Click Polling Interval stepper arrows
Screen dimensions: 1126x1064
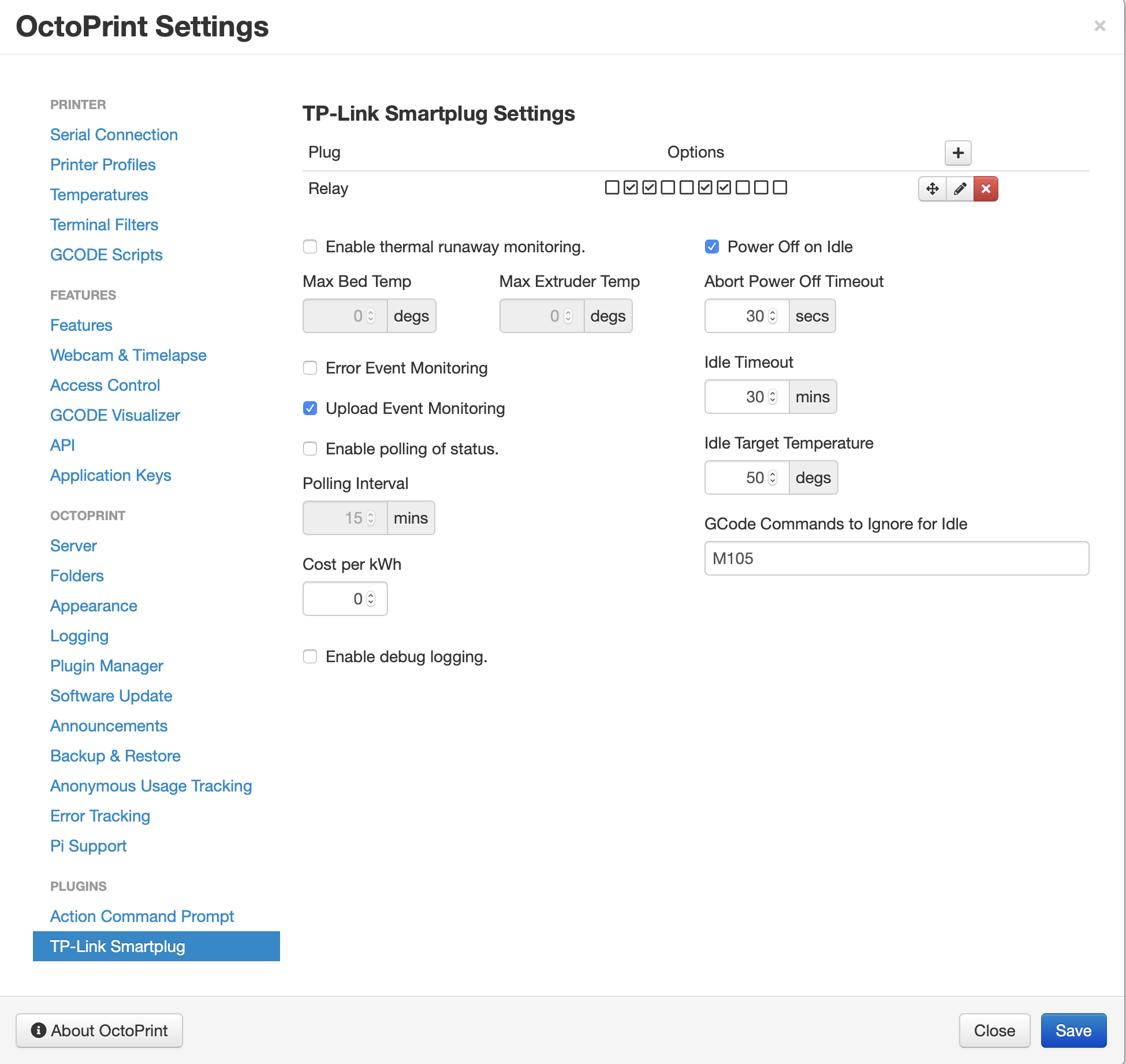pyautogui.click(x=371, y=518)
